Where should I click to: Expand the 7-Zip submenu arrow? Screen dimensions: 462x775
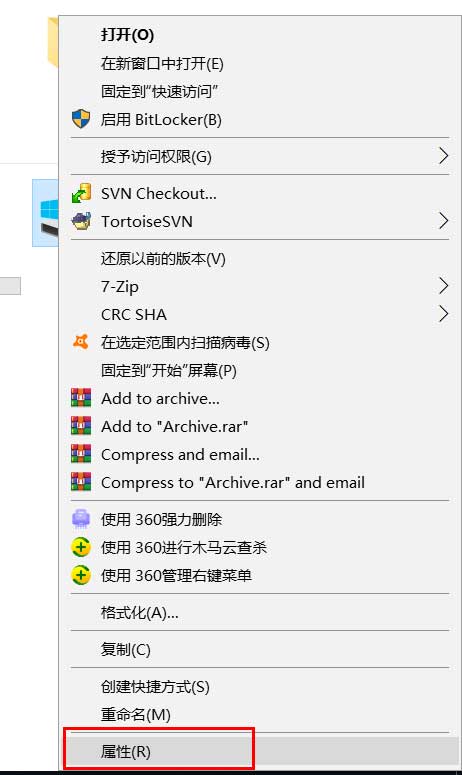[443, 286]
